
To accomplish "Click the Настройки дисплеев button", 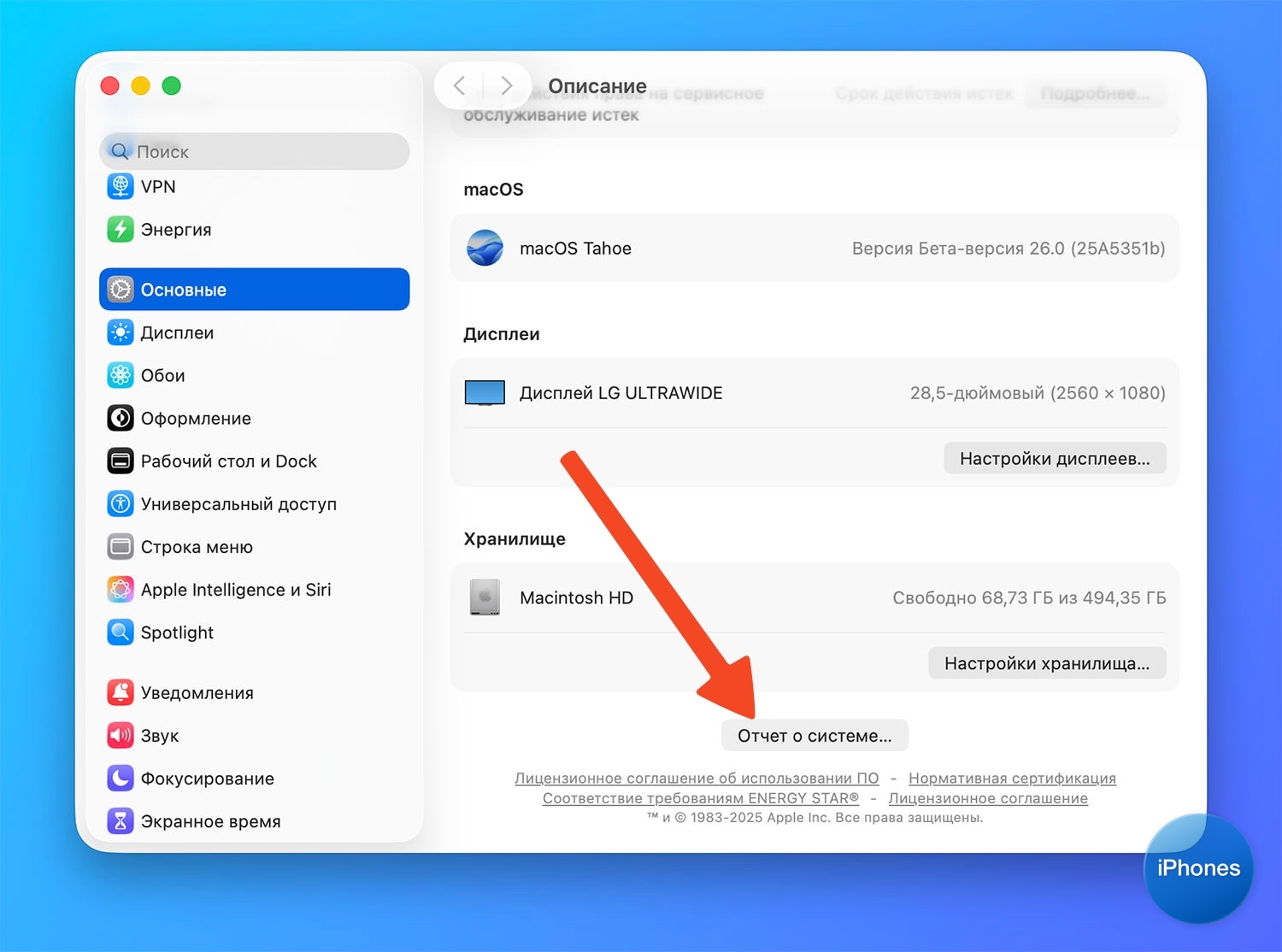I will tap(1055, 458).
